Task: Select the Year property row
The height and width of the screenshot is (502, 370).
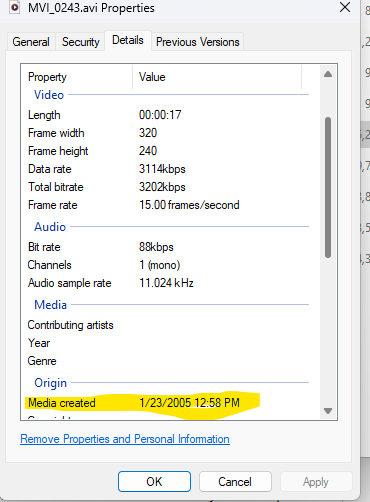Action: (168, 343)
